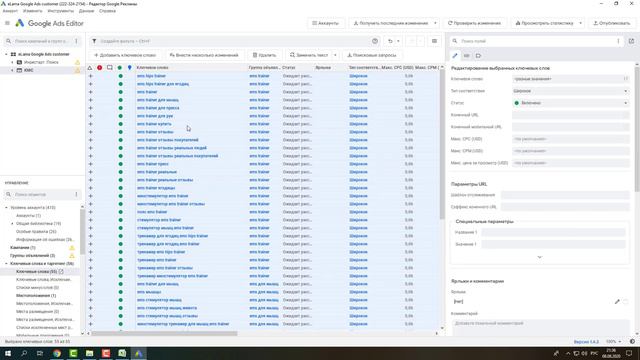Click Внести несколько изменений button

point(204,55)
